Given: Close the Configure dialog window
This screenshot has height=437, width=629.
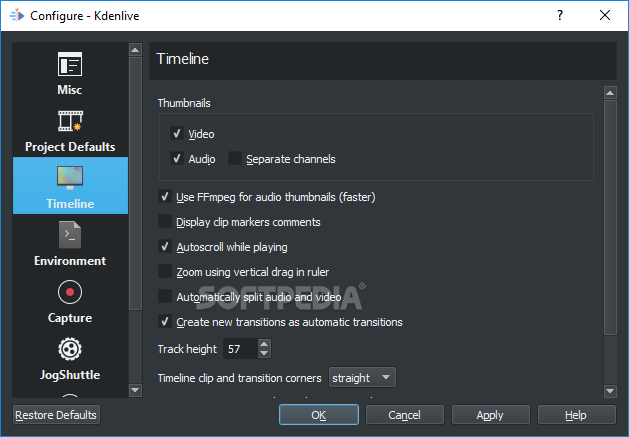Looking at the screenshot, I should (605, 15).
